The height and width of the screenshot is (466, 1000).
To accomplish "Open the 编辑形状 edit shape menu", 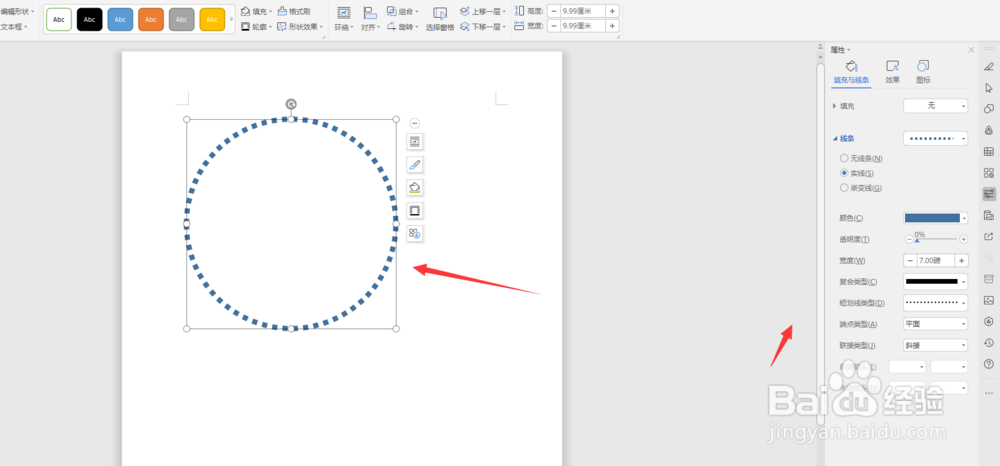I will 17,11.
